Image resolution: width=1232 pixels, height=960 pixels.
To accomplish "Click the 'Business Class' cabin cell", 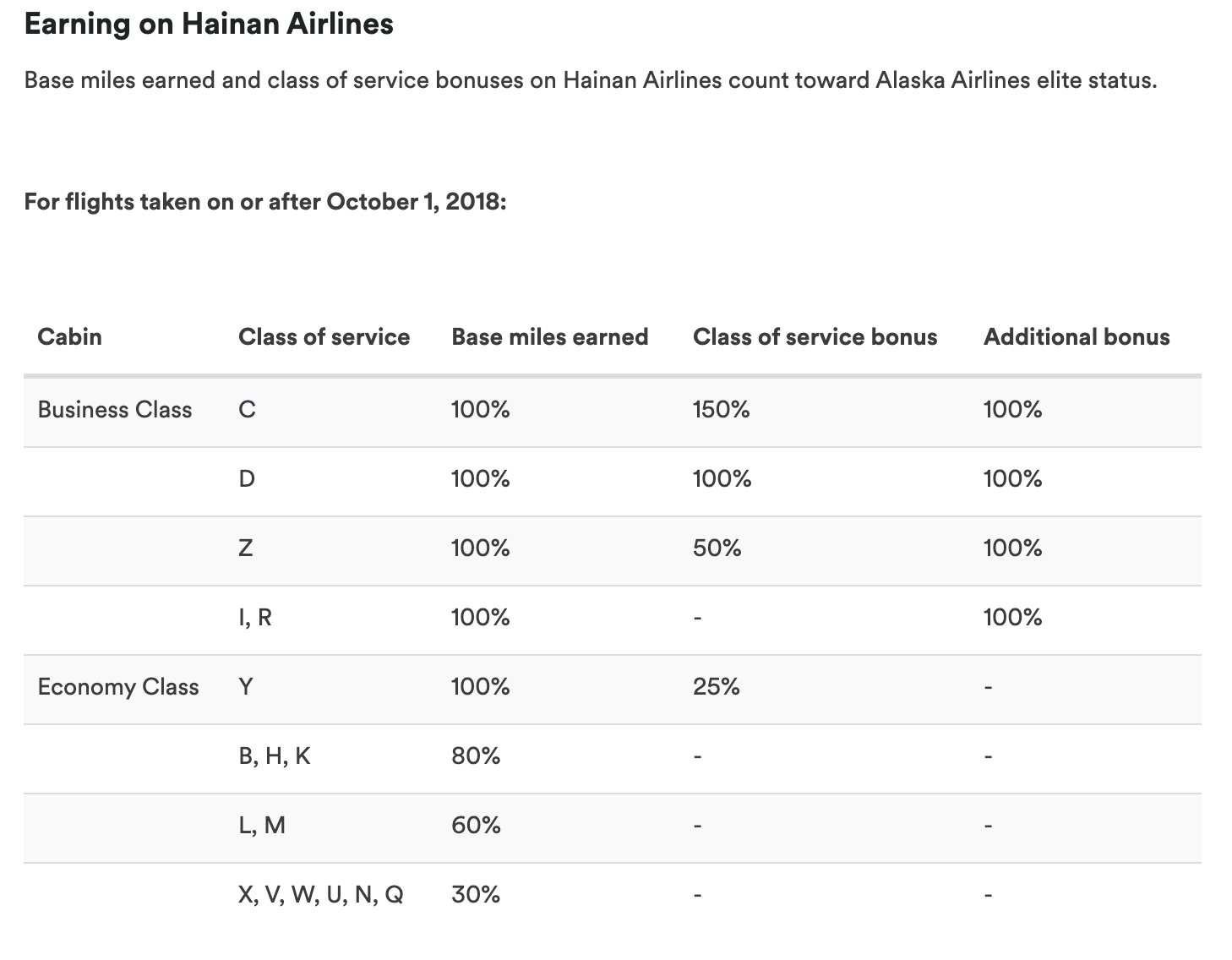I will pyautogui.click(x=115, y=410).
